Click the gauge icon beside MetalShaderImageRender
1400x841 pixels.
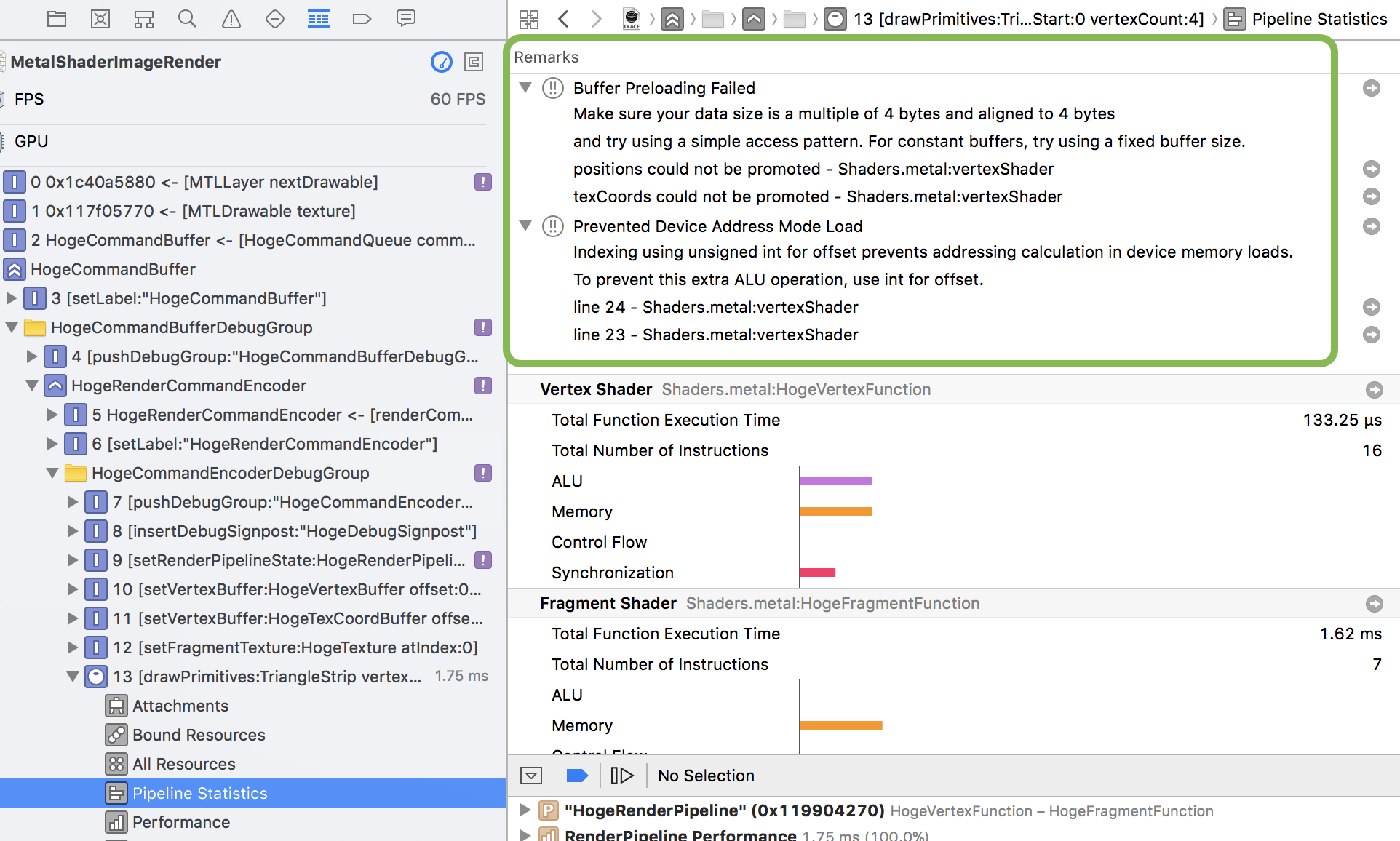pyautogui.click(x=442, y=62)
